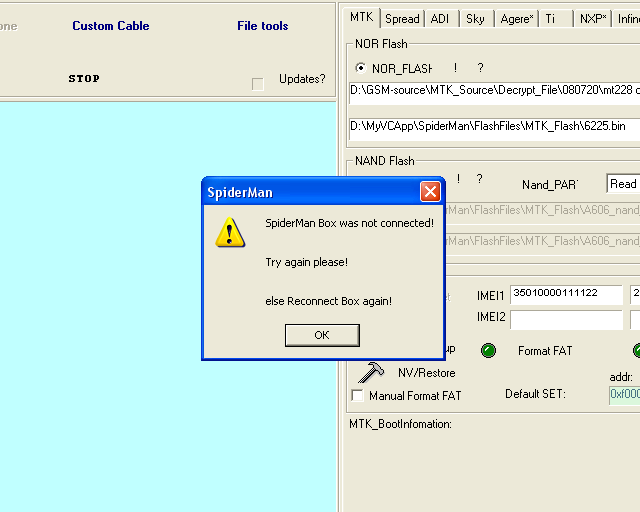Click the hammer icon beside NV/Restore
This screenshot has height=512, width=640.
coord(371,372)
